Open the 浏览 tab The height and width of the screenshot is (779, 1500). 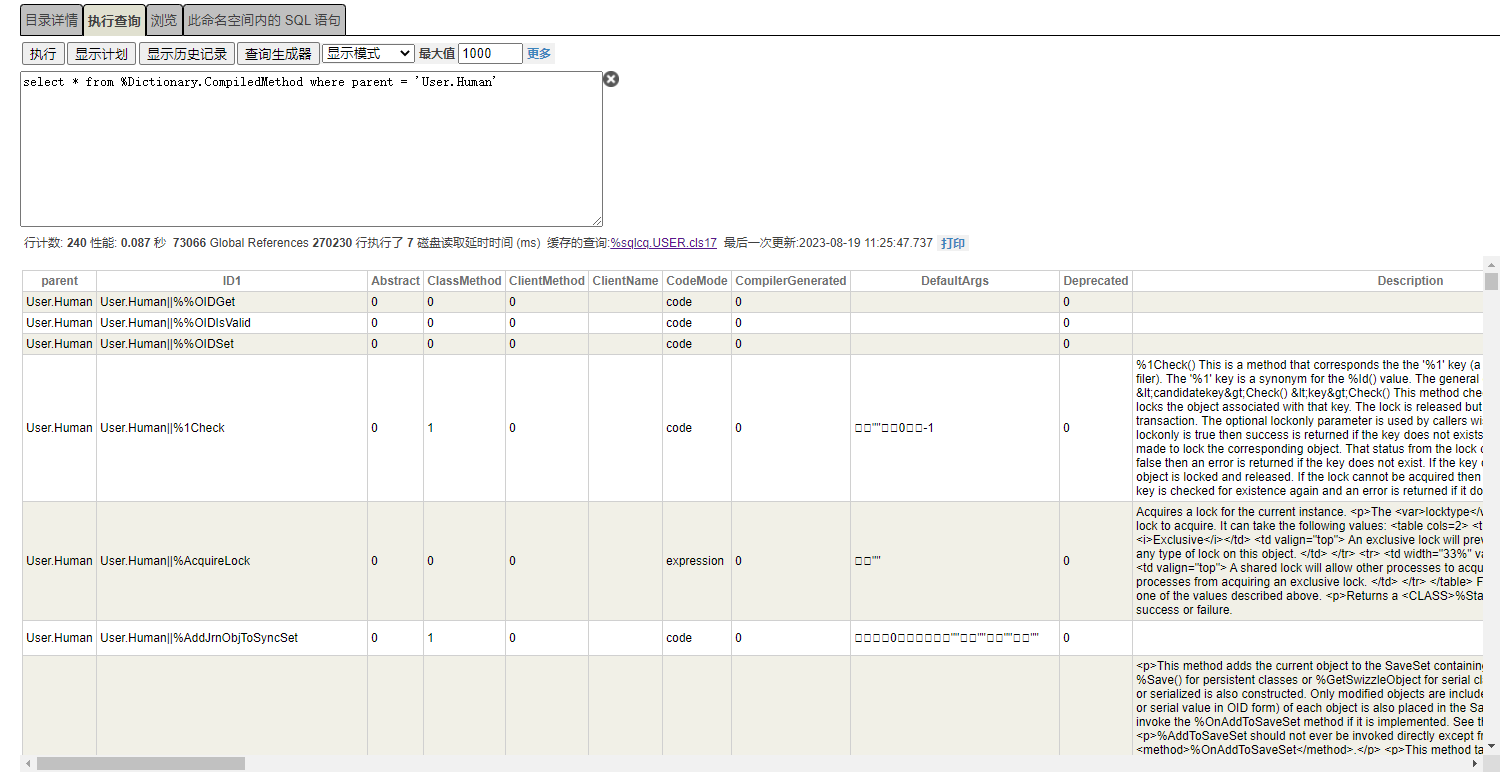tap(164, 20)
